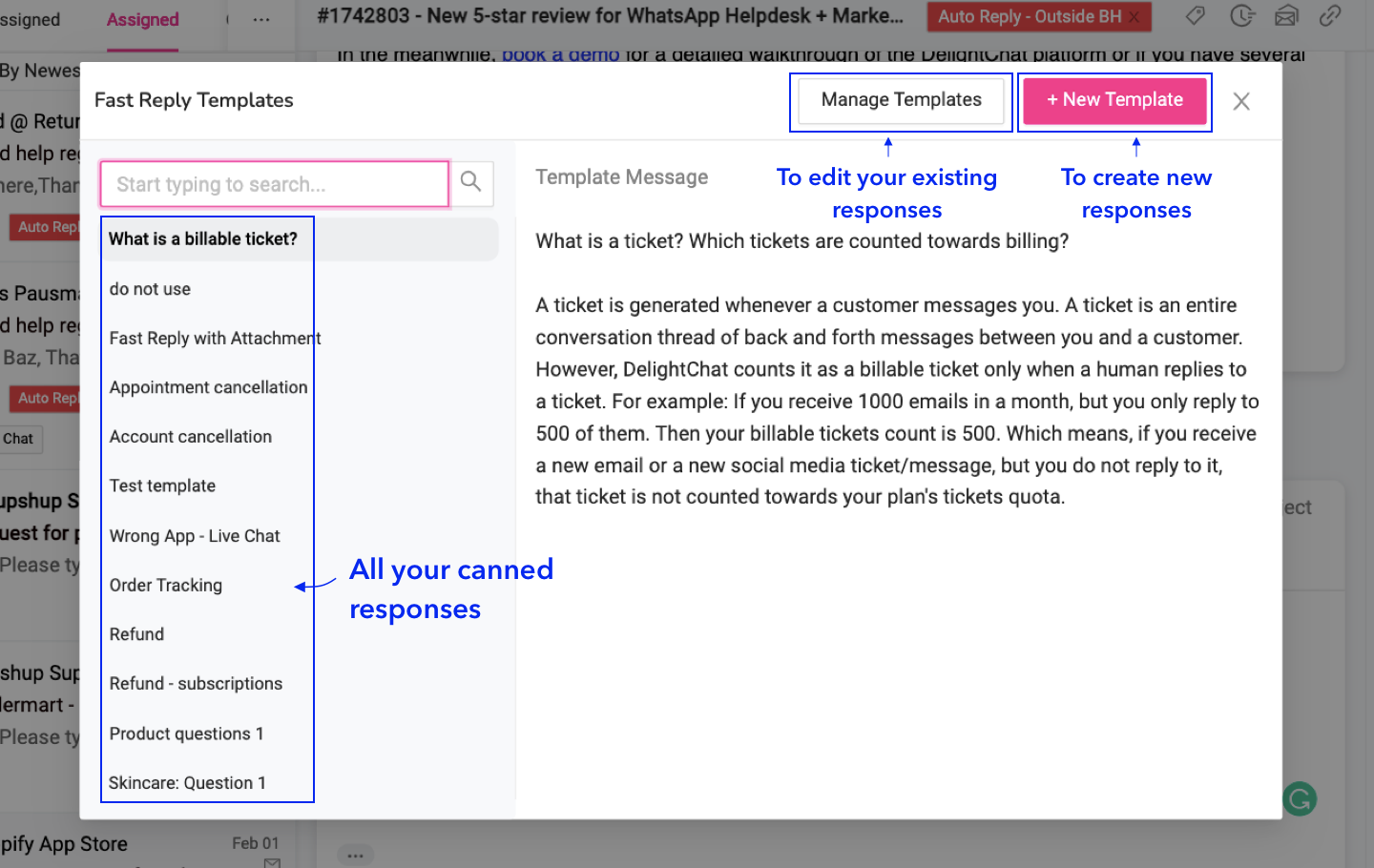Click the green Grammarly icon
The height and width of the screenshot is (868, 1374).
(1300, 798)
